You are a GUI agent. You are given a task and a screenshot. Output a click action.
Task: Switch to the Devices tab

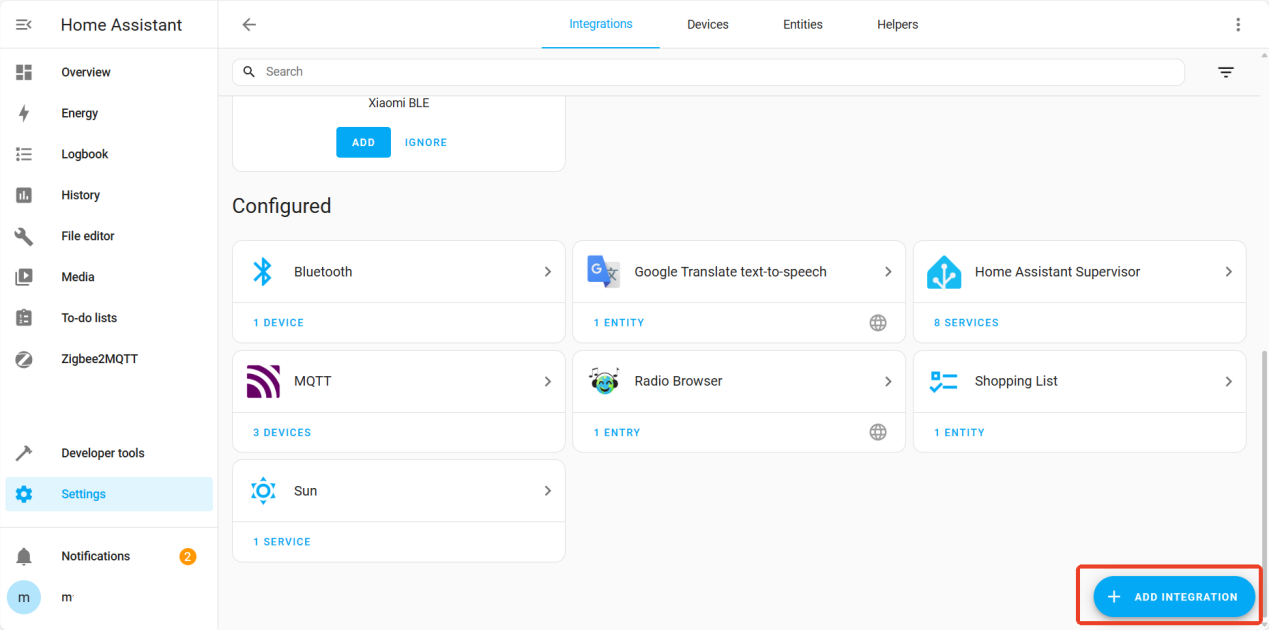(707, 25)
